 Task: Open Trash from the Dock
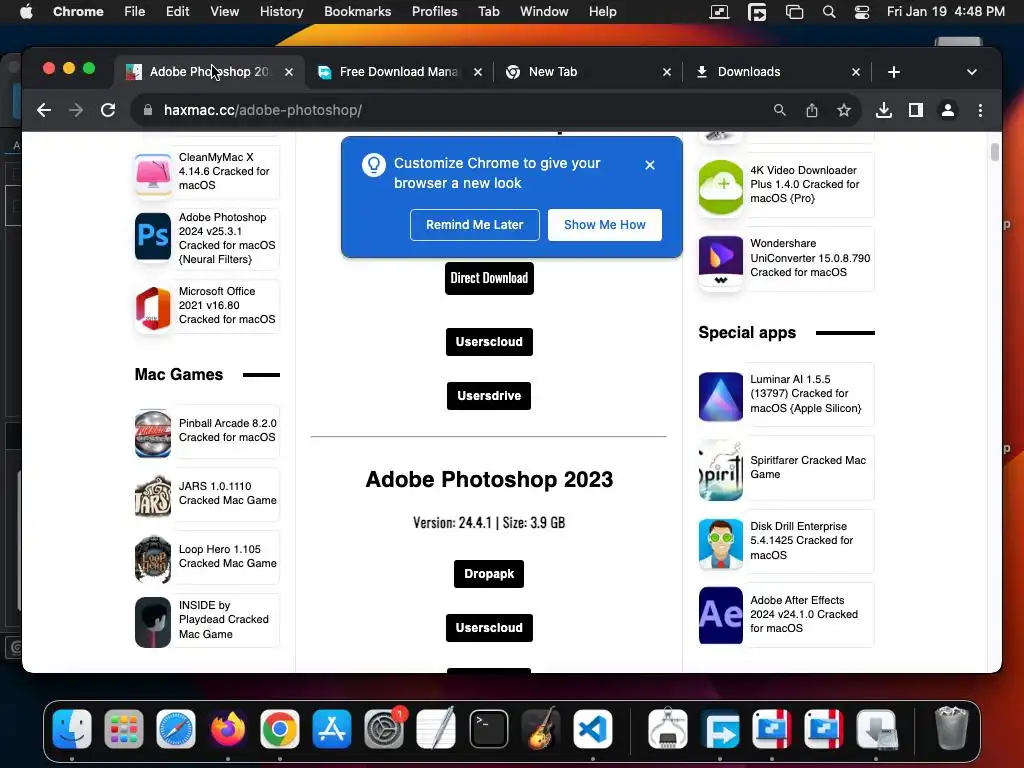click(952, 728)
